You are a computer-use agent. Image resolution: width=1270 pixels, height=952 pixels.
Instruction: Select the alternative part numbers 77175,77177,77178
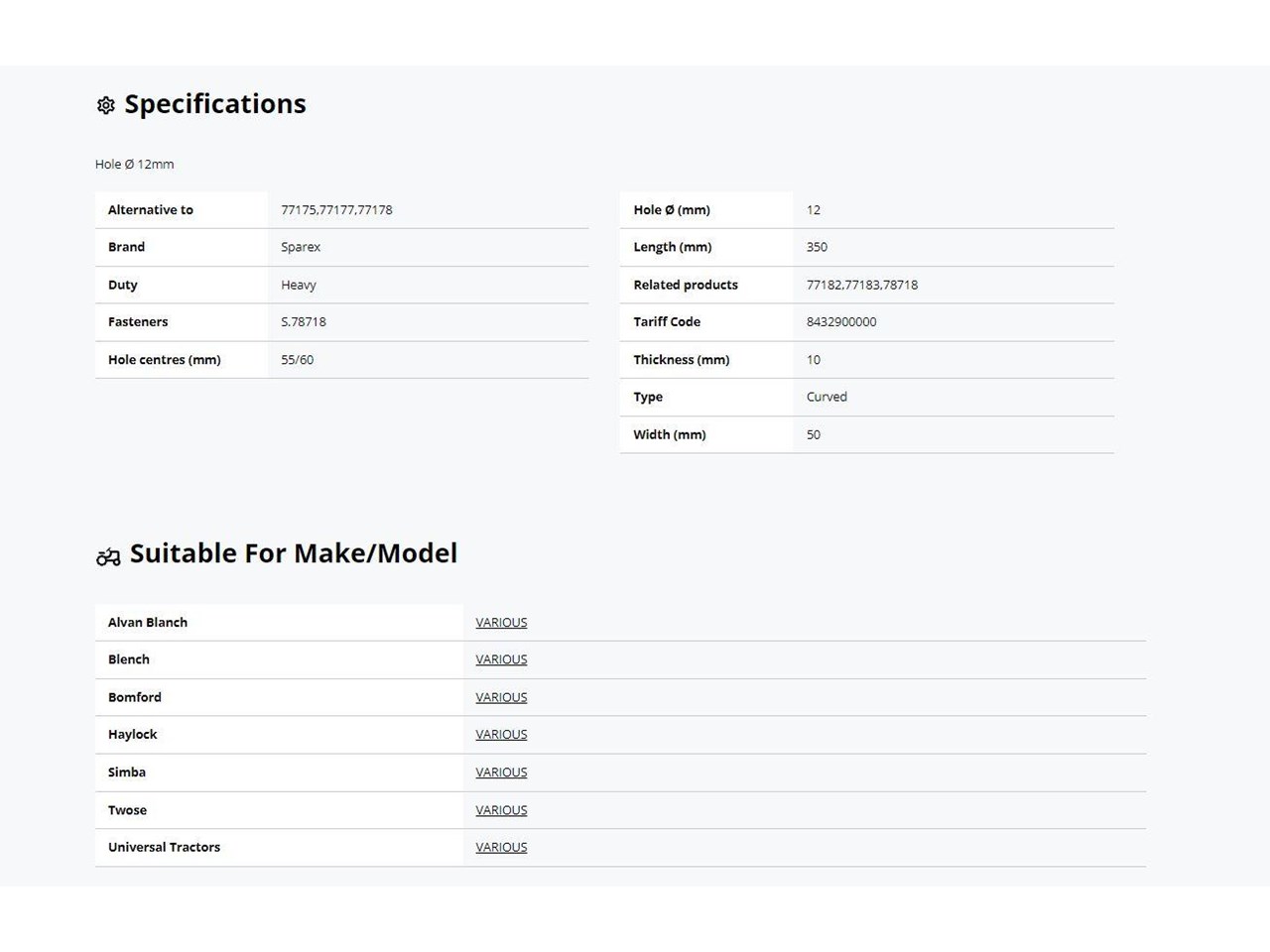pos(336,210)
